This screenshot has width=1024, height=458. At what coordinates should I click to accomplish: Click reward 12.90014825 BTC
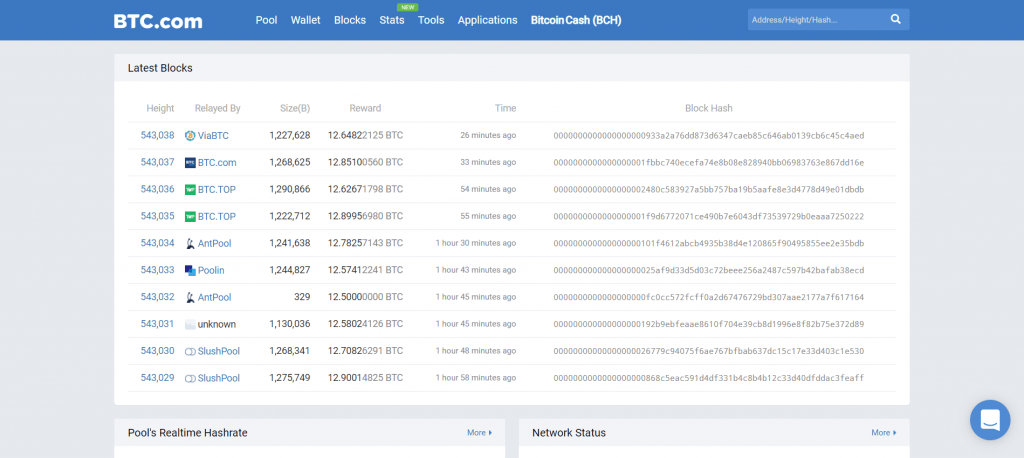point(365,378)
